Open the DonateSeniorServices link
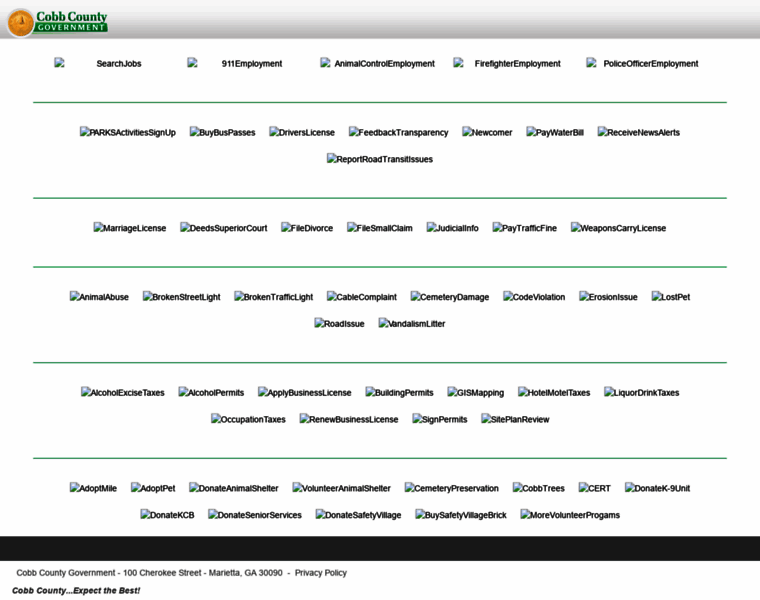Screen dimensions: 760x600 pos(255,515)
